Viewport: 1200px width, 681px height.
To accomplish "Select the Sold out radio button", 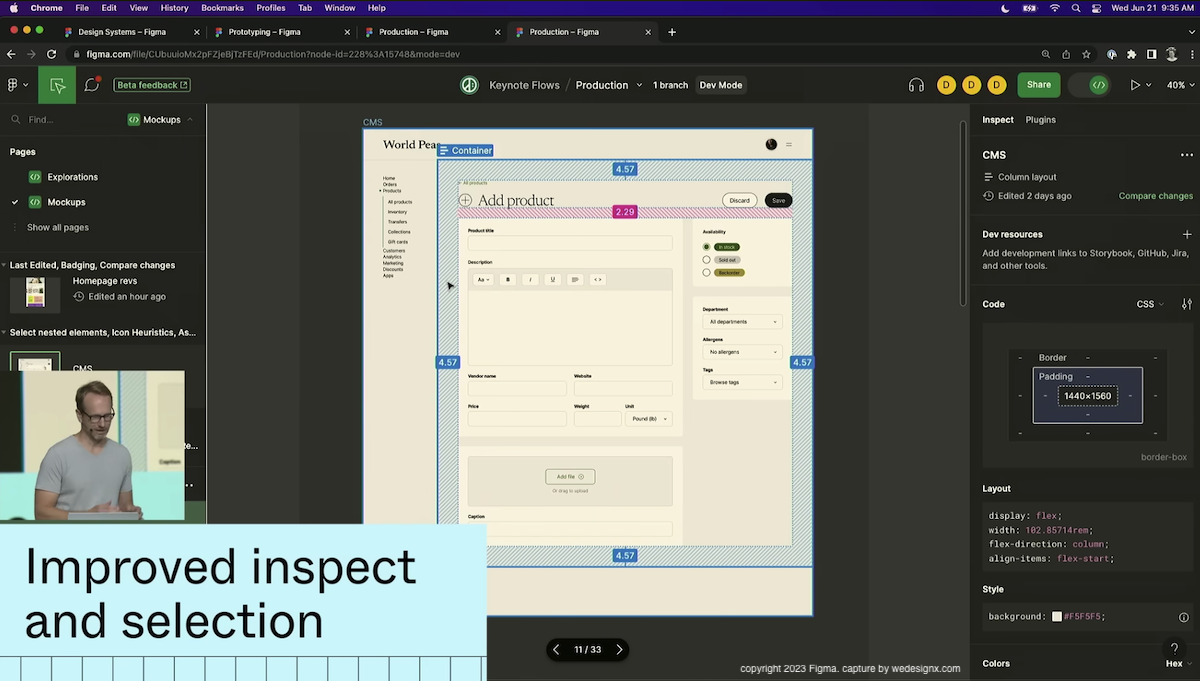I will point(707,261).
